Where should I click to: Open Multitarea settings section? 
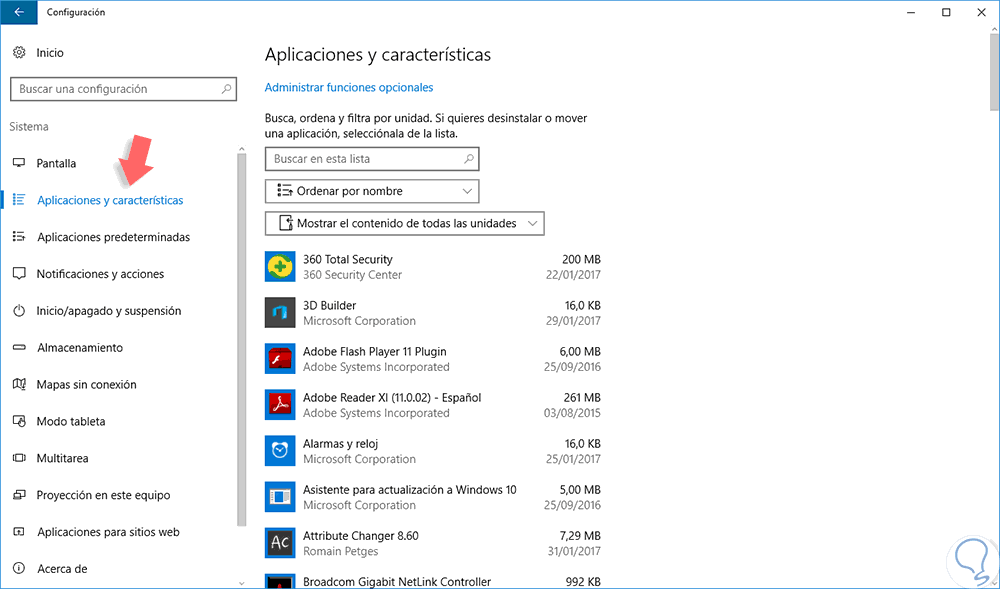[62, 458]
